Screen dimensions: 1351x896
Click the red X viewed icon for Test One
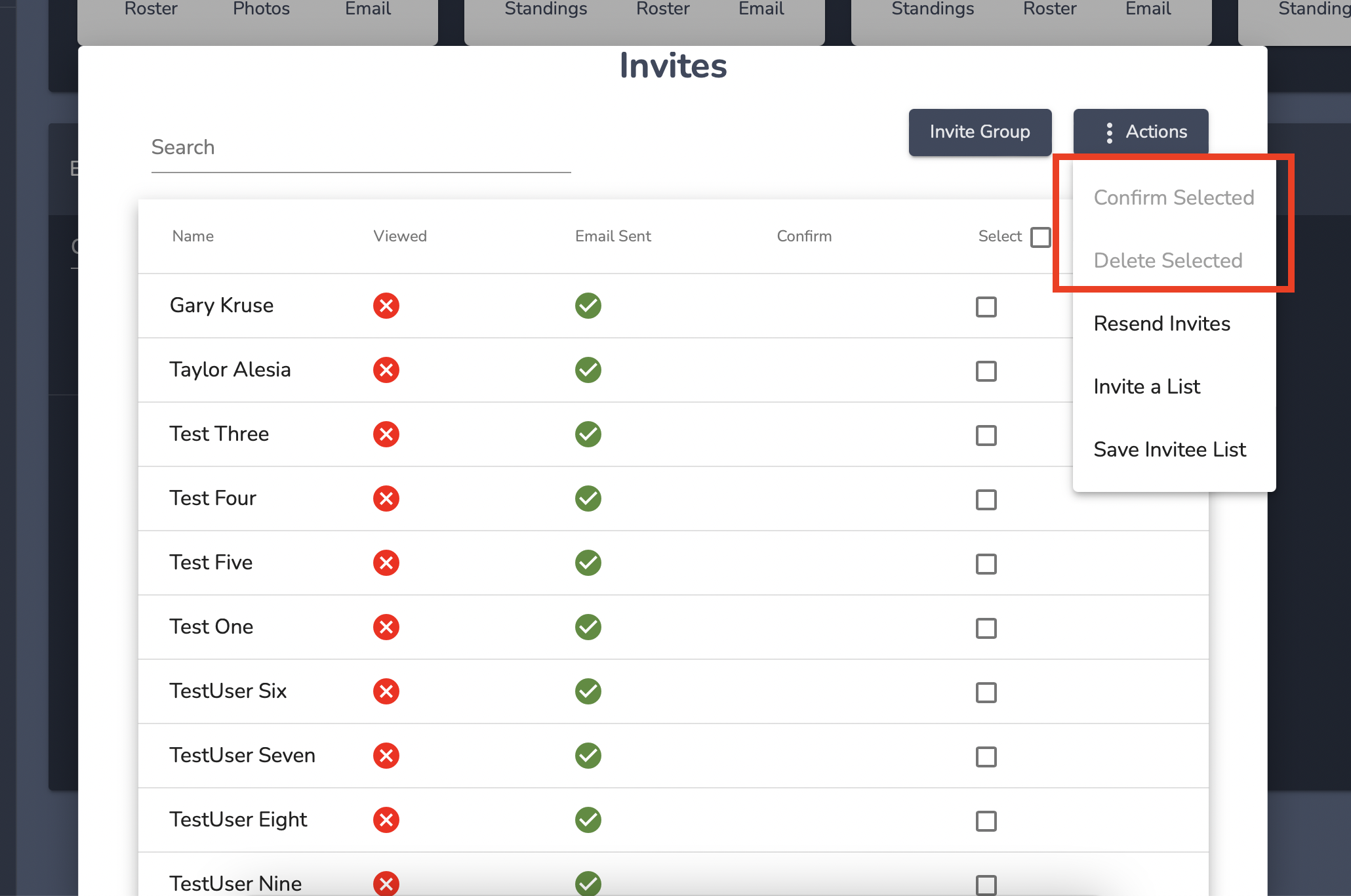386,627
